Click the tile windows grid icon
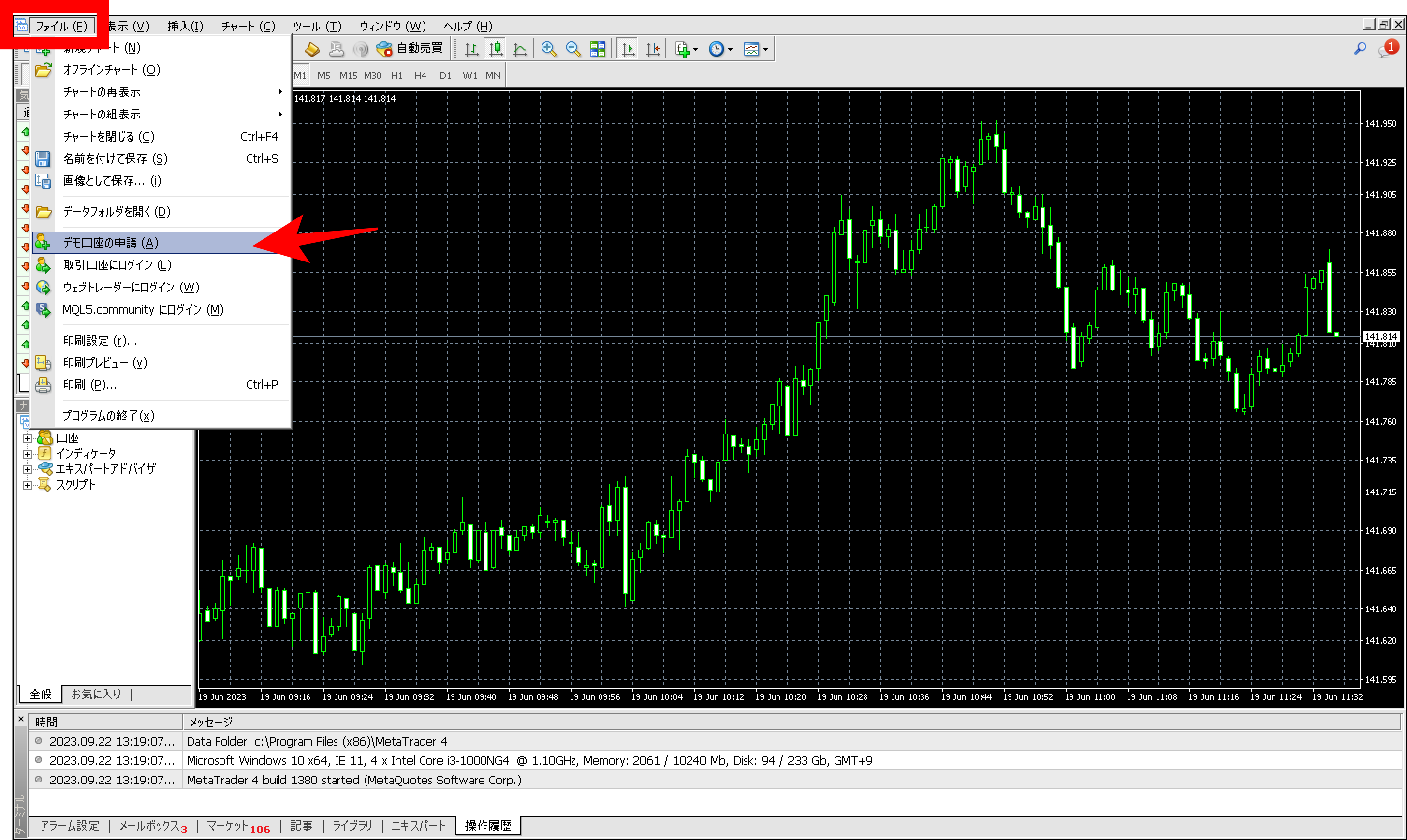Viewport: 1407px width, 840px height. click(597, 49)
